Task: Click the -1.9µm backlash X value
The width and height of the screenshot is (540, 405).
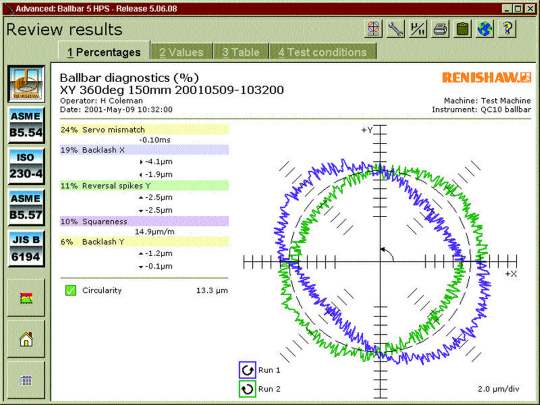Action: (x=158, y=174)
